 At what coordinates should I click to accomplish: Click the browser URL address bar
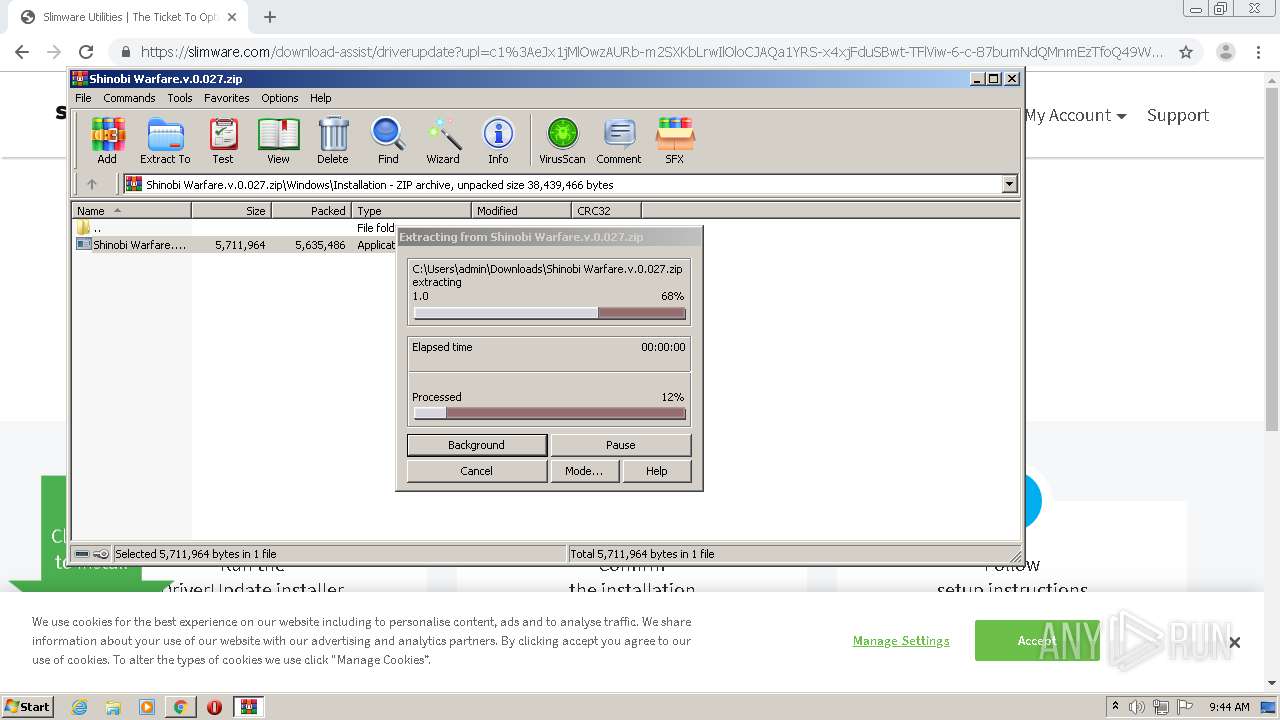(x=651, y=52)
